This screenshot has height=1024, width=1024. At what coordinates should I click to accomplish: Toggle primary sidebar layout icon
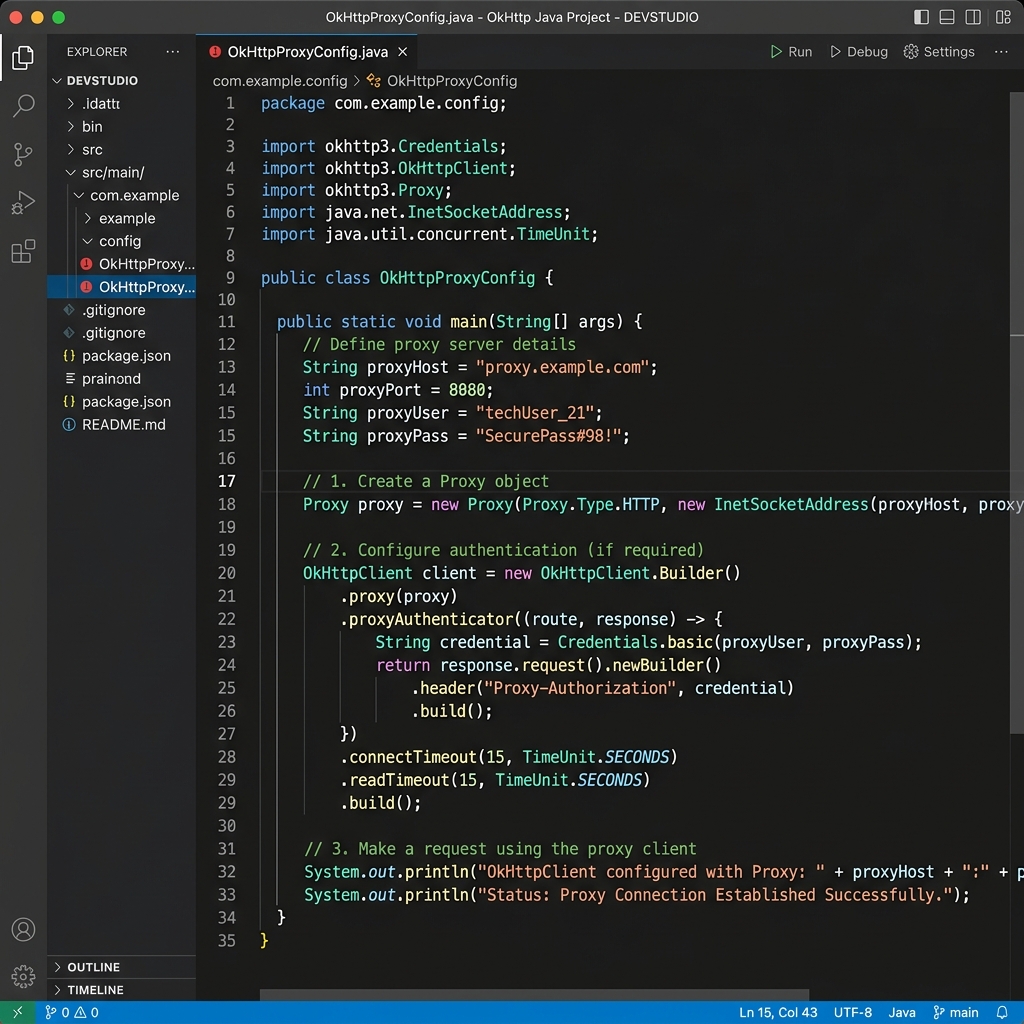921,17
